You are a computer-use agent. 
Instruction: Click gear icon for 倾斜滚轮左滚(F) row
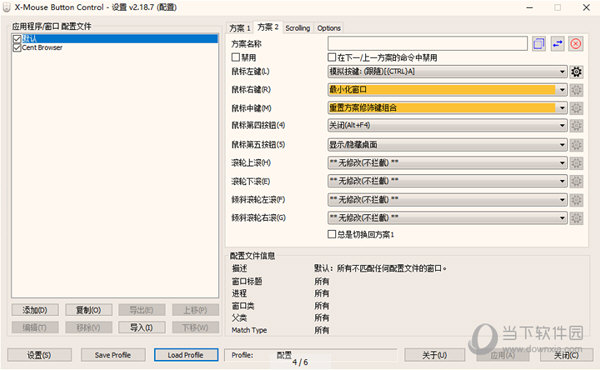point(576,200)
